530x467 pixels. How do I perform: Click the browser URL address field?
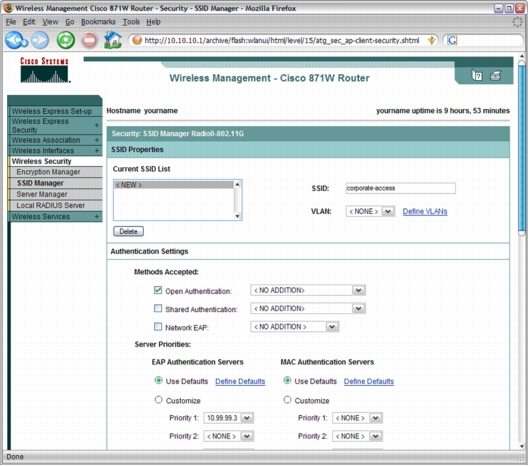pos(282,41)
